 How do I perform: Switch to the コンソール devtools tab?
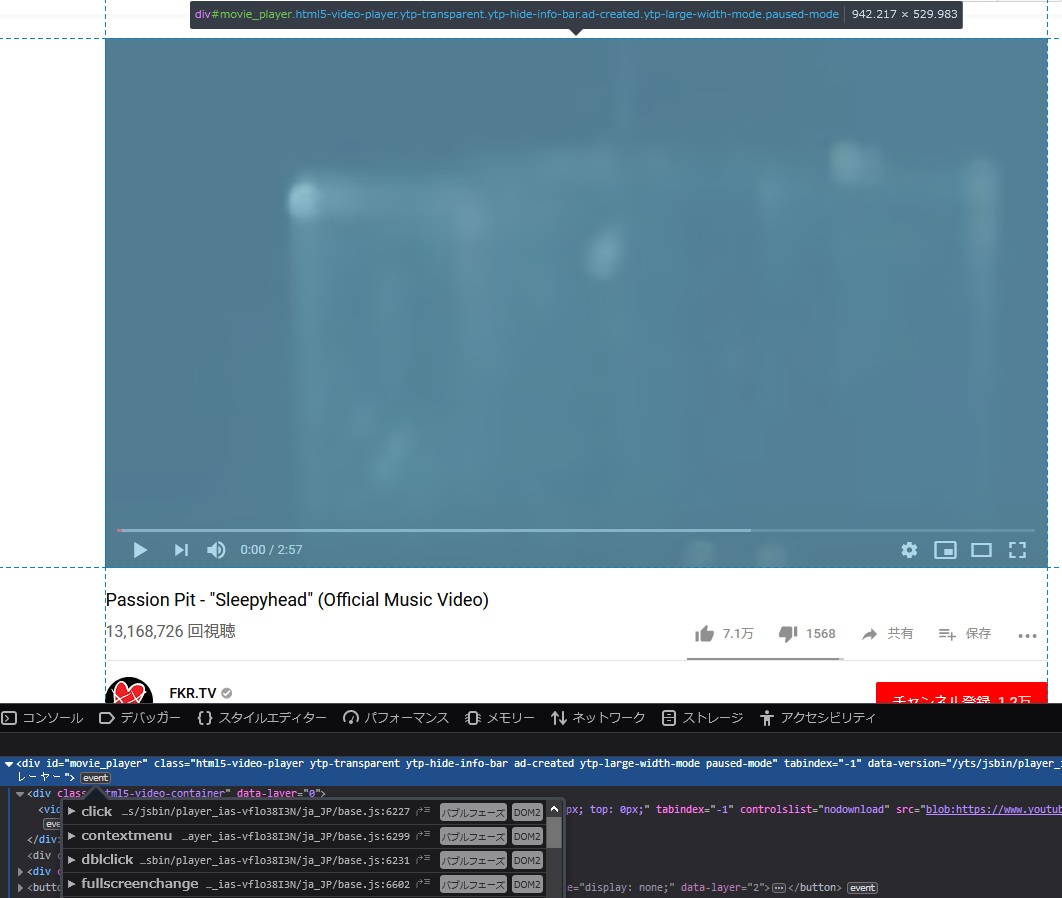click(x=42, y=718)
